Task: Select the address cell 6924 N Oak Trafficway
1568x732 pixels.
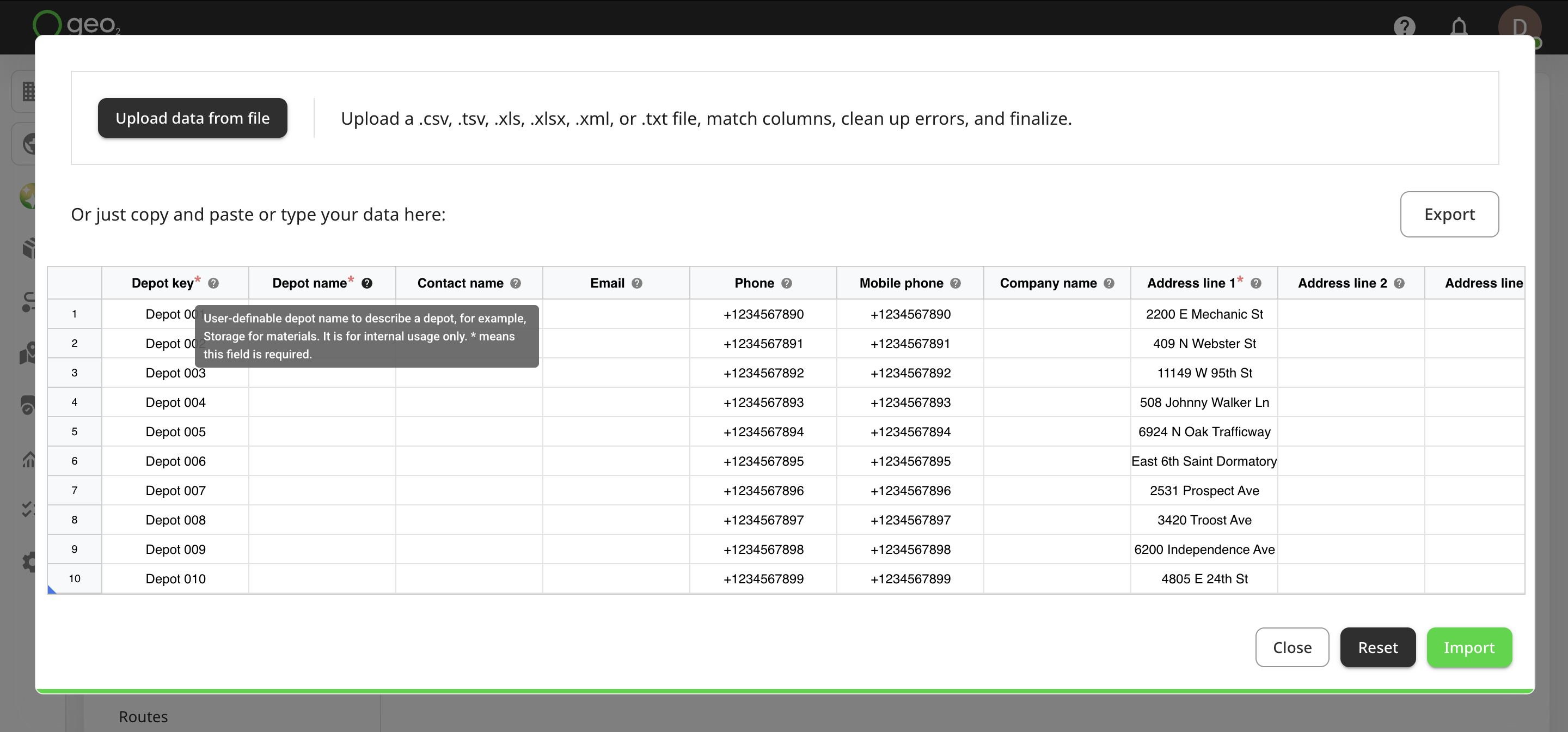Action: 1204,432
